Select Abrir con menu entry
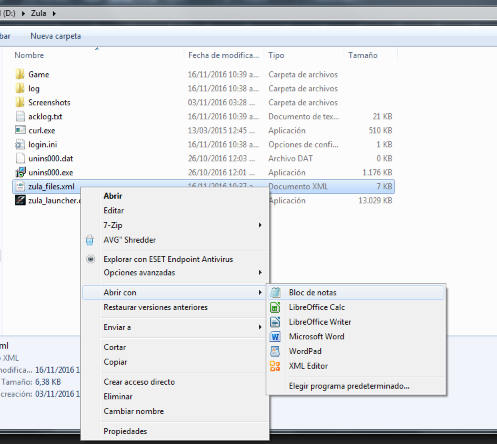The width and height of the screenshot is (497, 444). tap(175, 293)
